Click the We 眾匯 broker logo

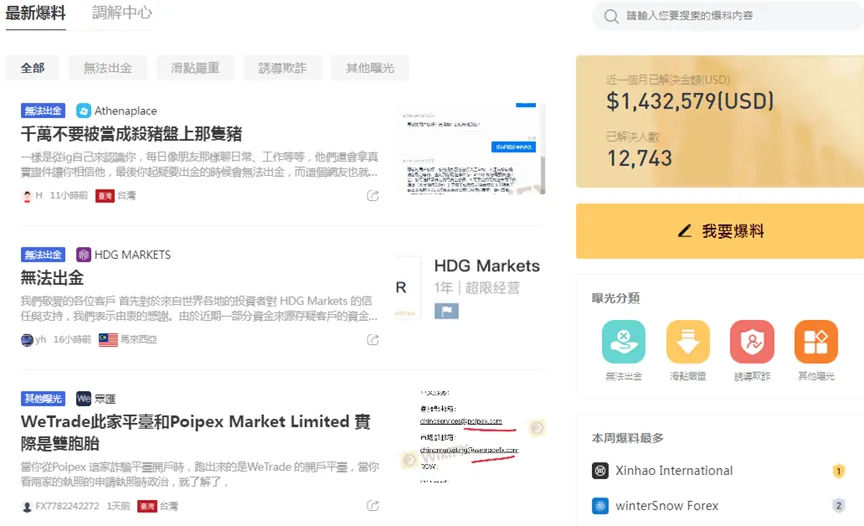[x=83, y=398]
